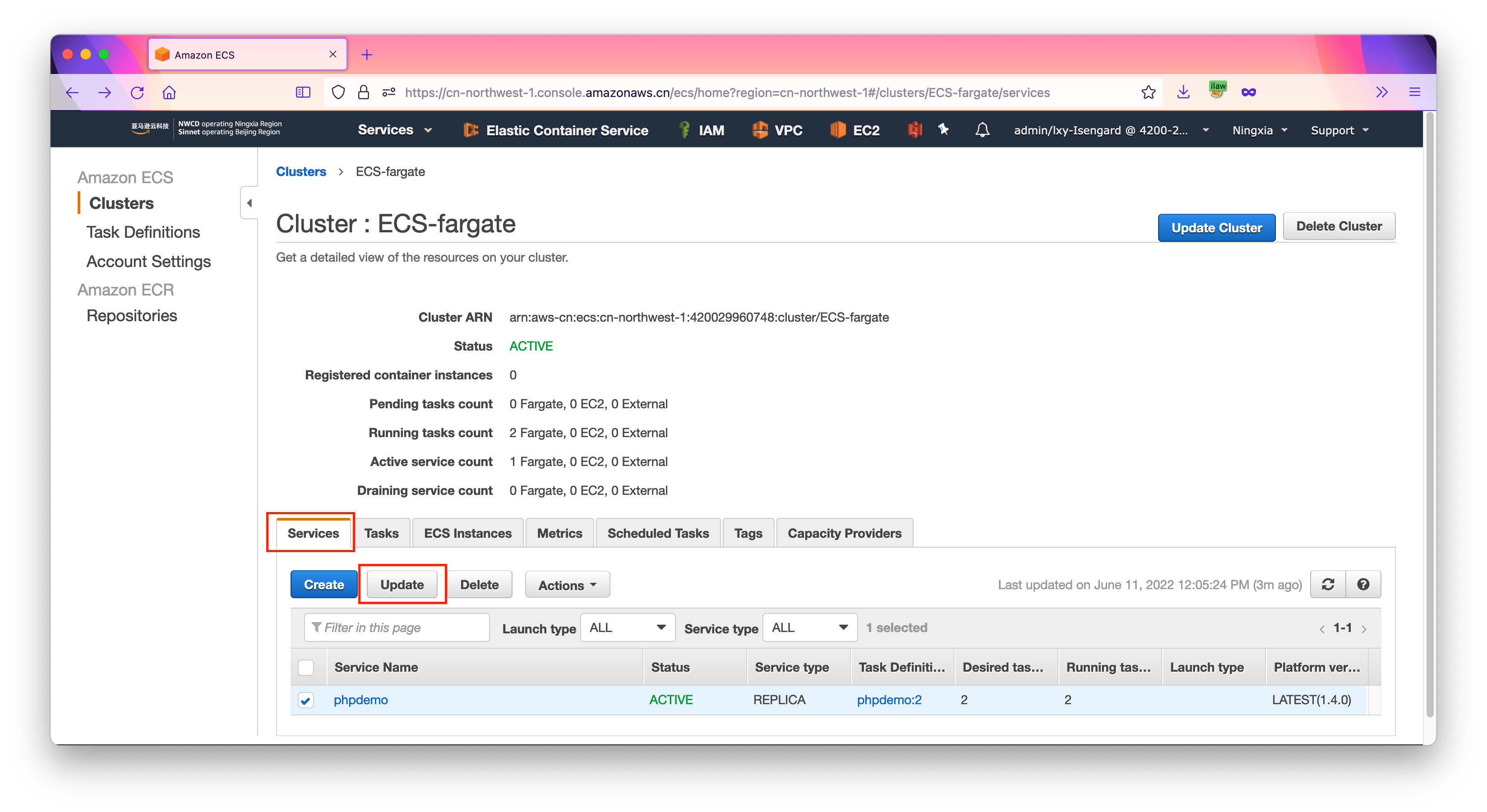1487x812 pixels.
Task: Open a new tab with the plus icon
Action: tap(366, 55)
